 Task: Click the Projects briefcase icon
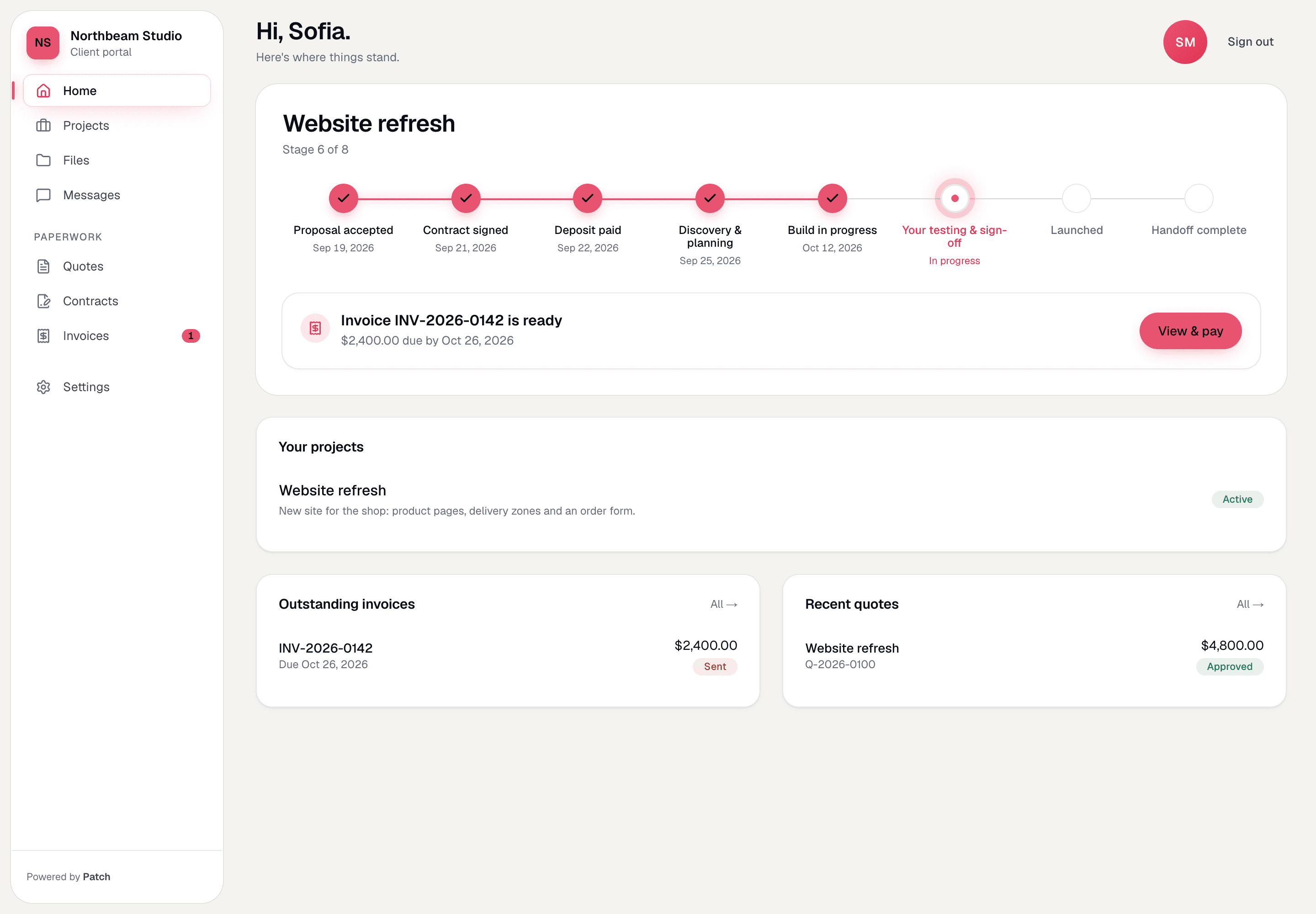coord(43,125)
